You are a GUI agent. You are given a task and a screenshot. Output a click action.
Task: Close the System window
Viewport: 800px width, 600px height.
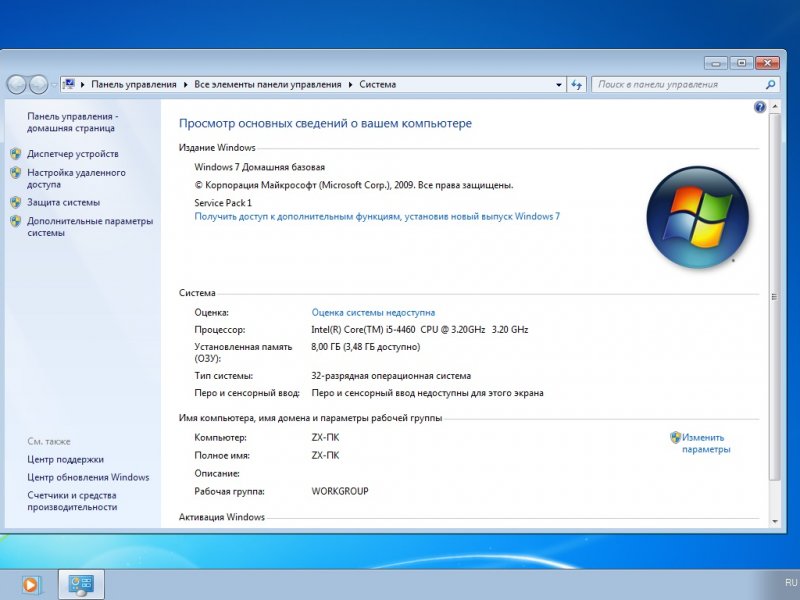767,63
